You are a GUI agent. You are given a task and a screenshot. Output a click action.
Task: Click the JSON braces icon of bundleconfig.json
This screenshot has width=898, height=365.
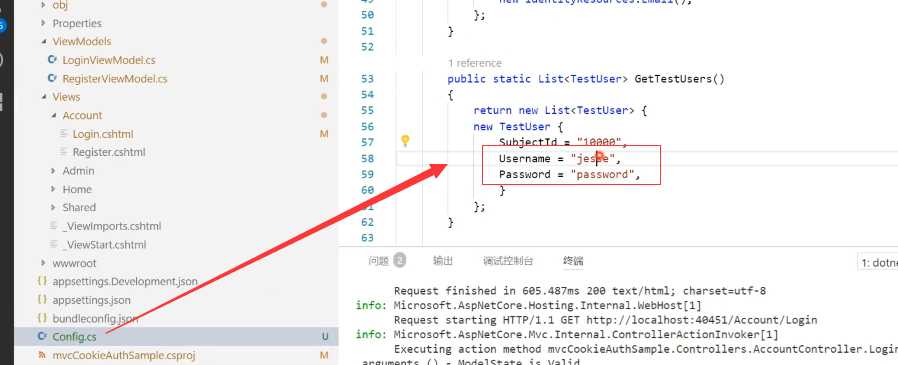(42, 318)
